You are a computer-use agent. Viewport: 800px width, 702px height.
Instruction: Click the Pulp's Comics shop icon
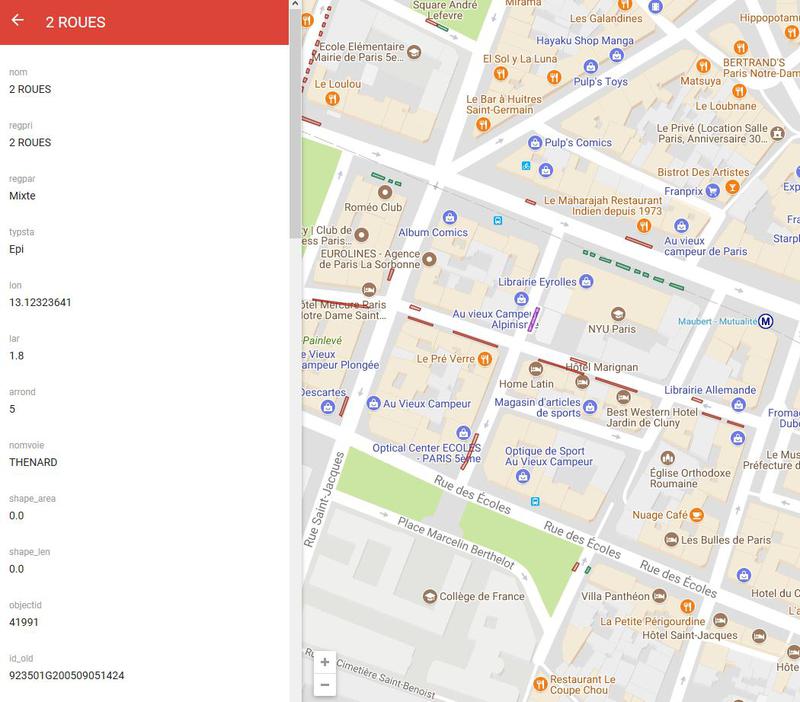[534, 143]
